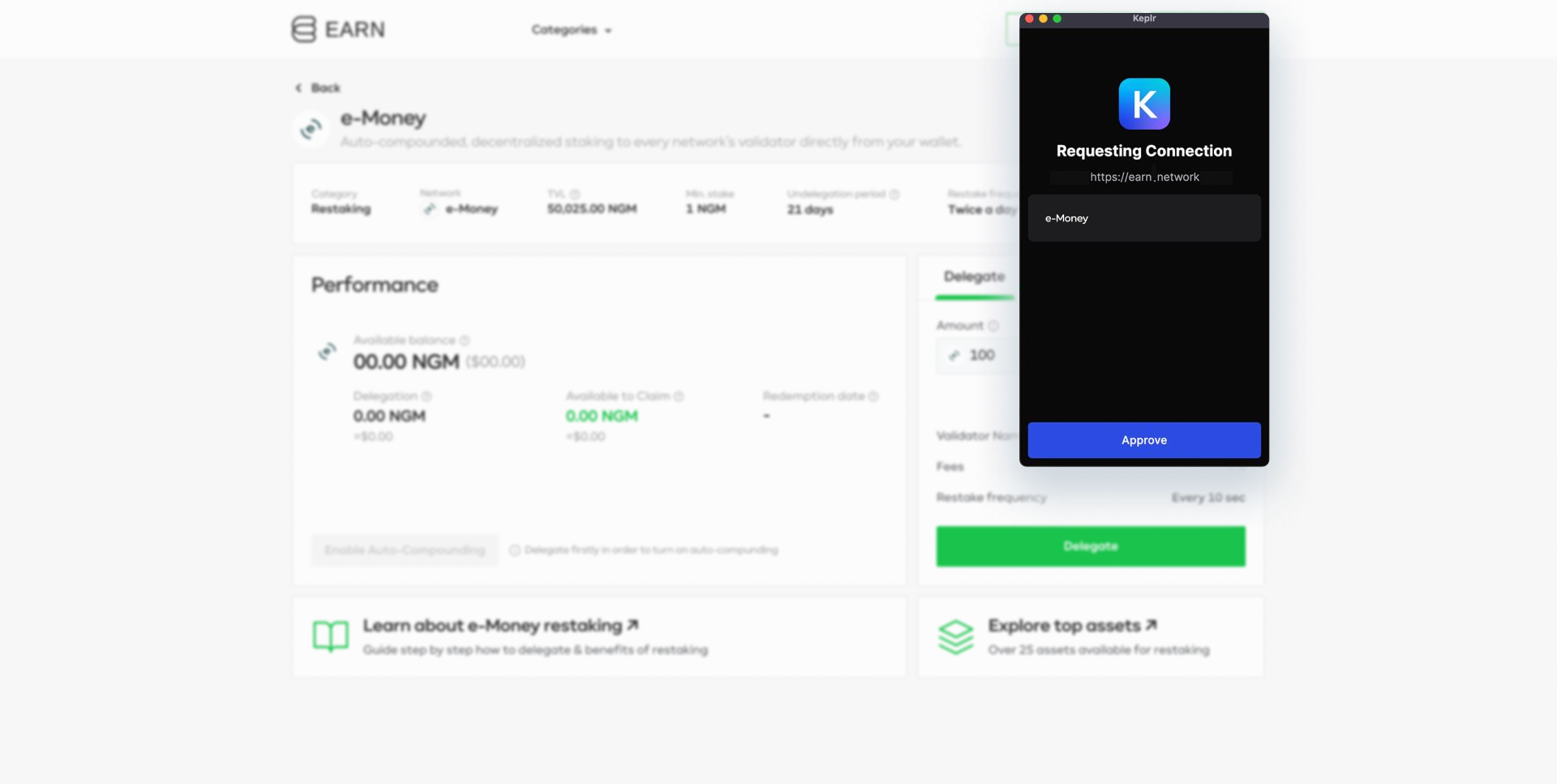1557x784 pixels.
Task: Click Redemption date info icon
Action: pos(873,396)
